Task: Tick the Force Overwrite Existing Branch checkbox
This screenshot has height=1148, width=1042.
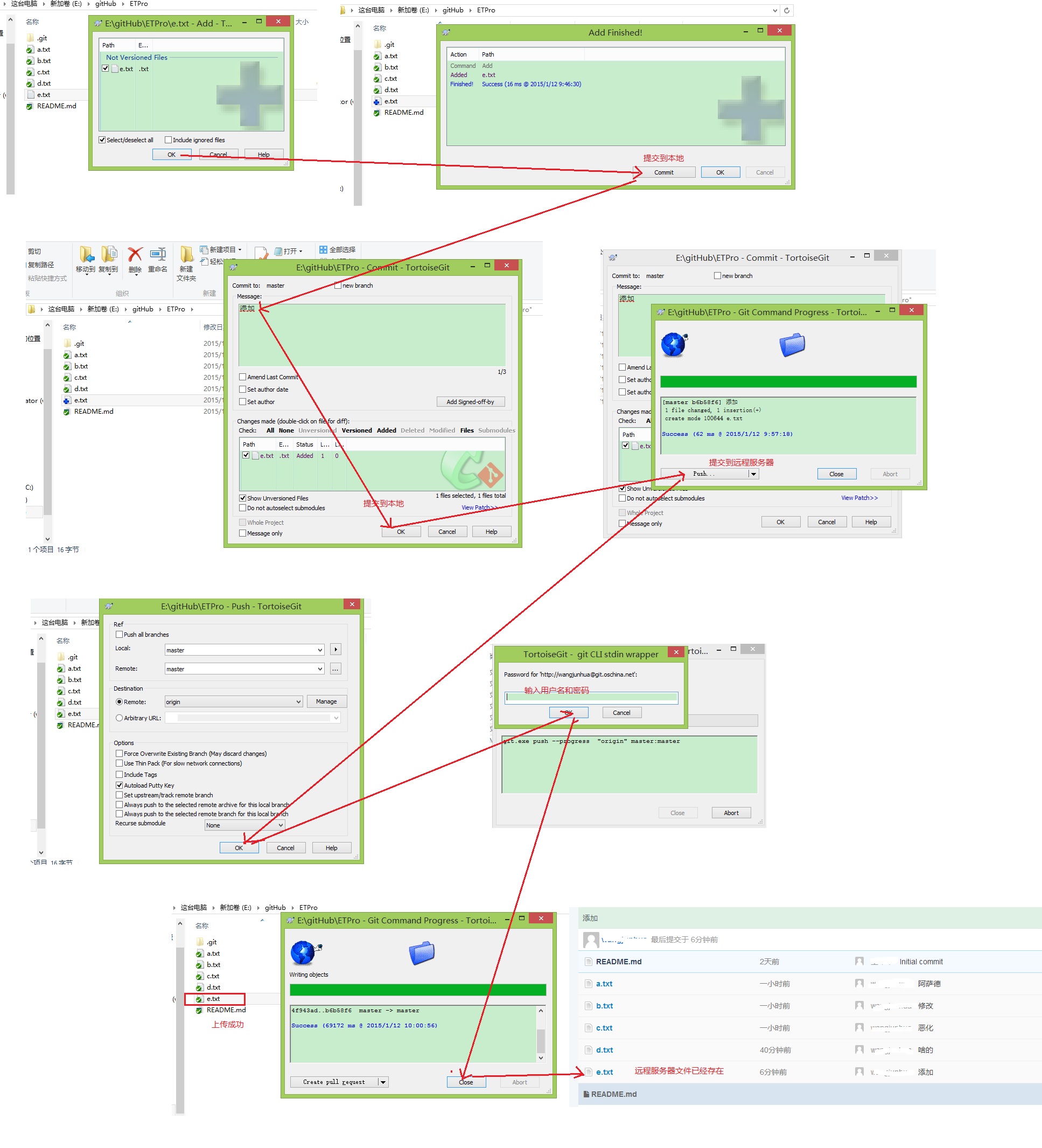Action: (119, 753)
